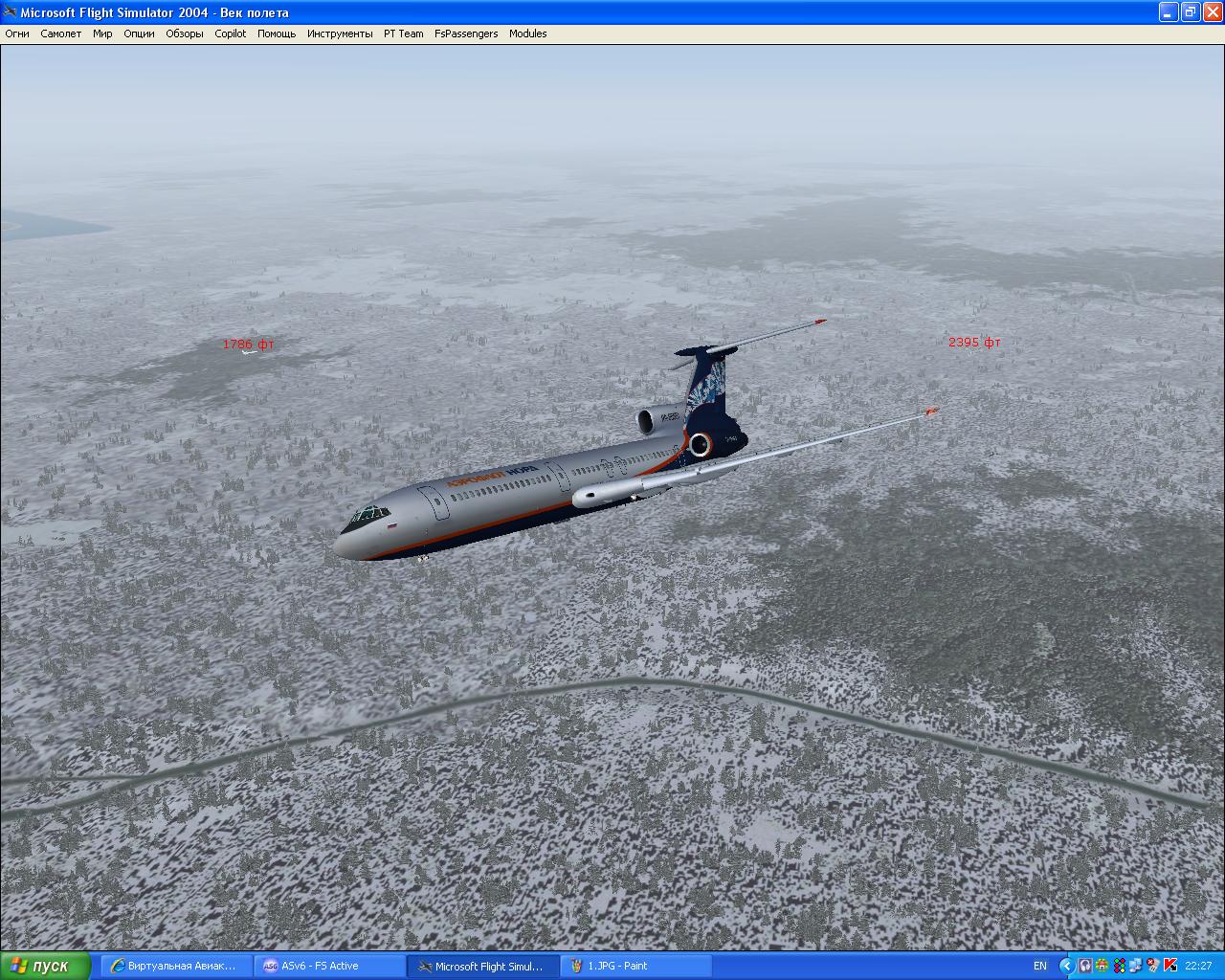This screenshot has height=980, width=1225.
Task: Open the Опции menu
Action: click(x=139, y=33)
